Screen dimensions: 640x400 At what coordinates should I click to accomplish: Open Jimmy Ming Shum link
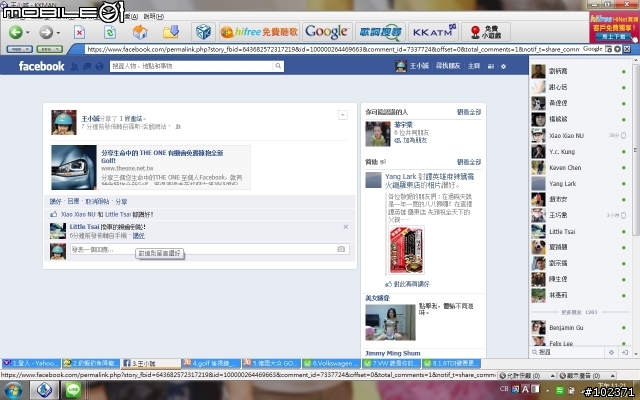tap(393, 353)
